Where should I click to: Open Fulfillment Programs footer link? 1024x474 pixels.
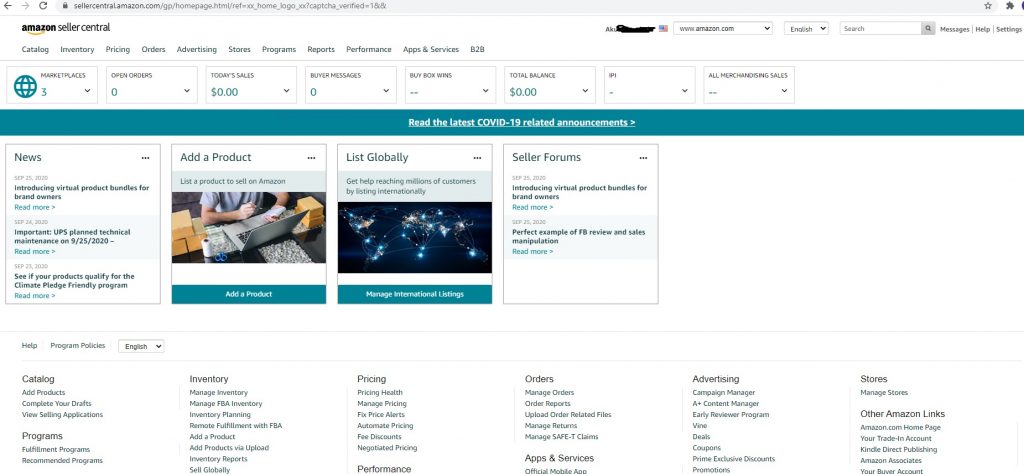(x=56, y=450)
